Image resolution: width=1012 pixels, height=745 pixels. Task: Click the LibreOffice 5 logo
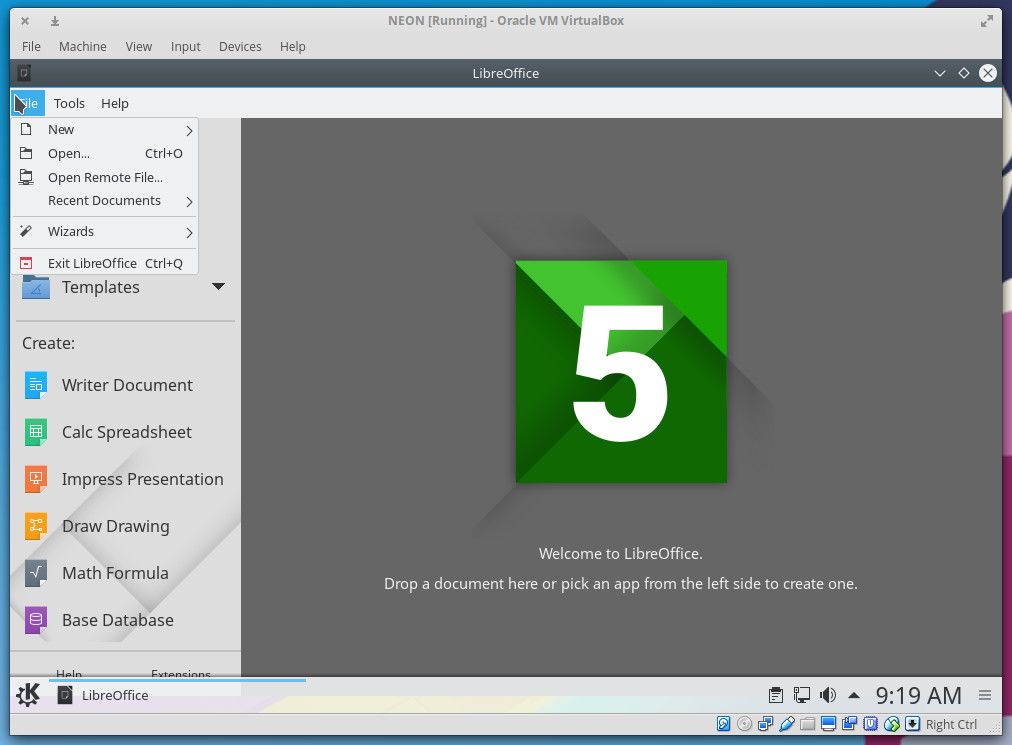pos(621,371)
